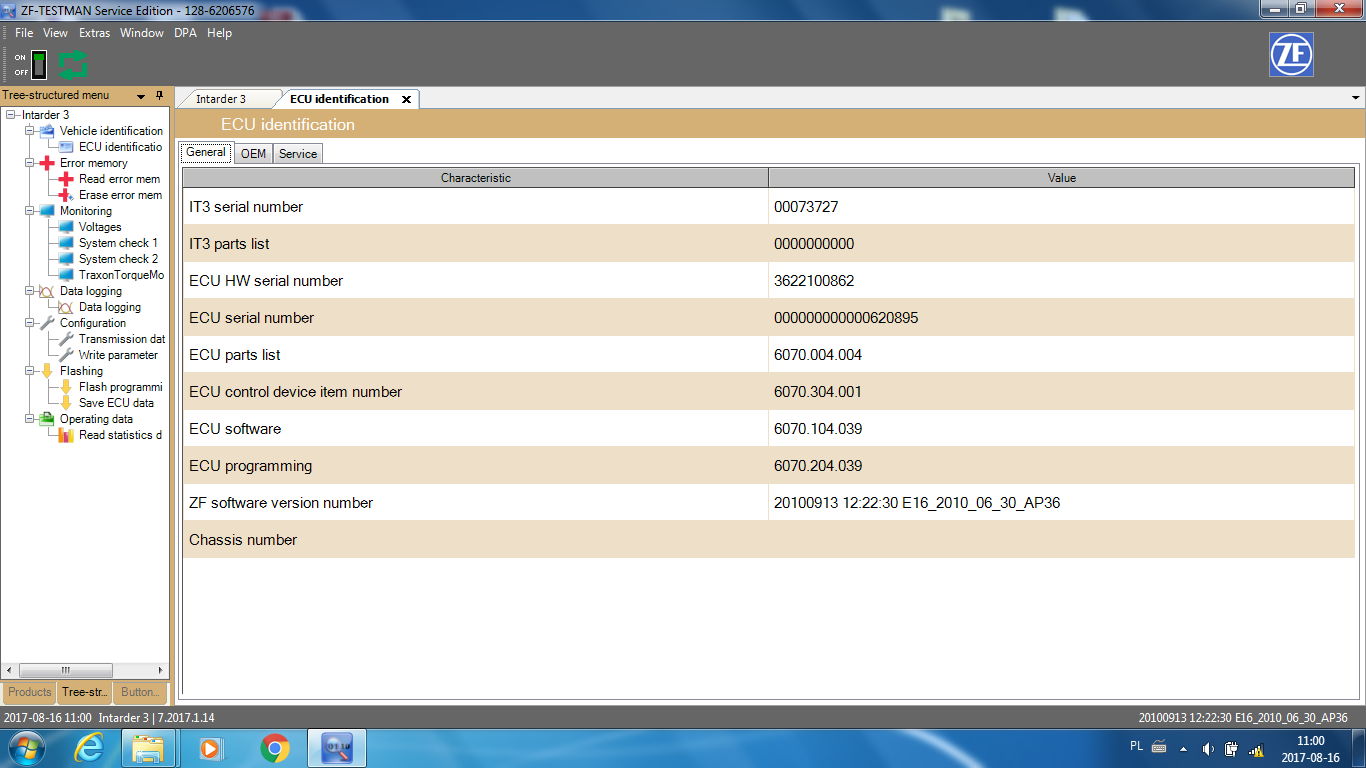Open Windows Media Player from taskbar
The image size is (1366, 768).
210,748
